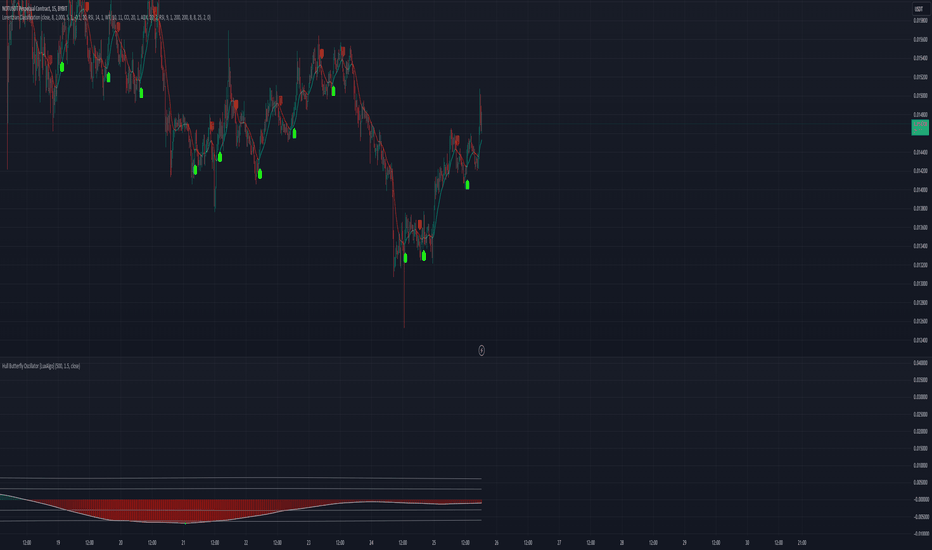Click the date label 30 on the time axis

point(747,543)
